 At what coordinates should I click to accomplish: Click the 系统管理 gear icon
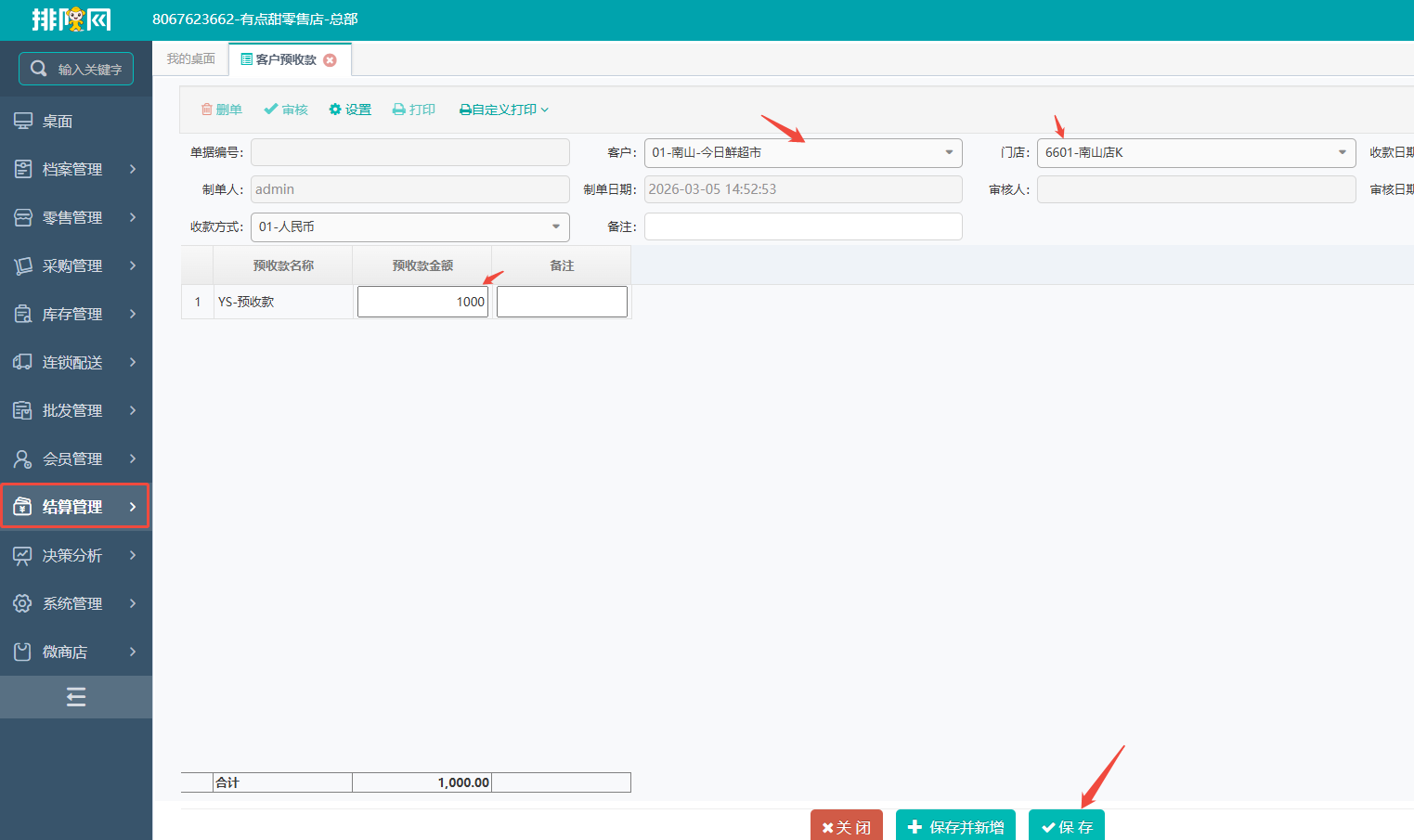click(23, 603)
